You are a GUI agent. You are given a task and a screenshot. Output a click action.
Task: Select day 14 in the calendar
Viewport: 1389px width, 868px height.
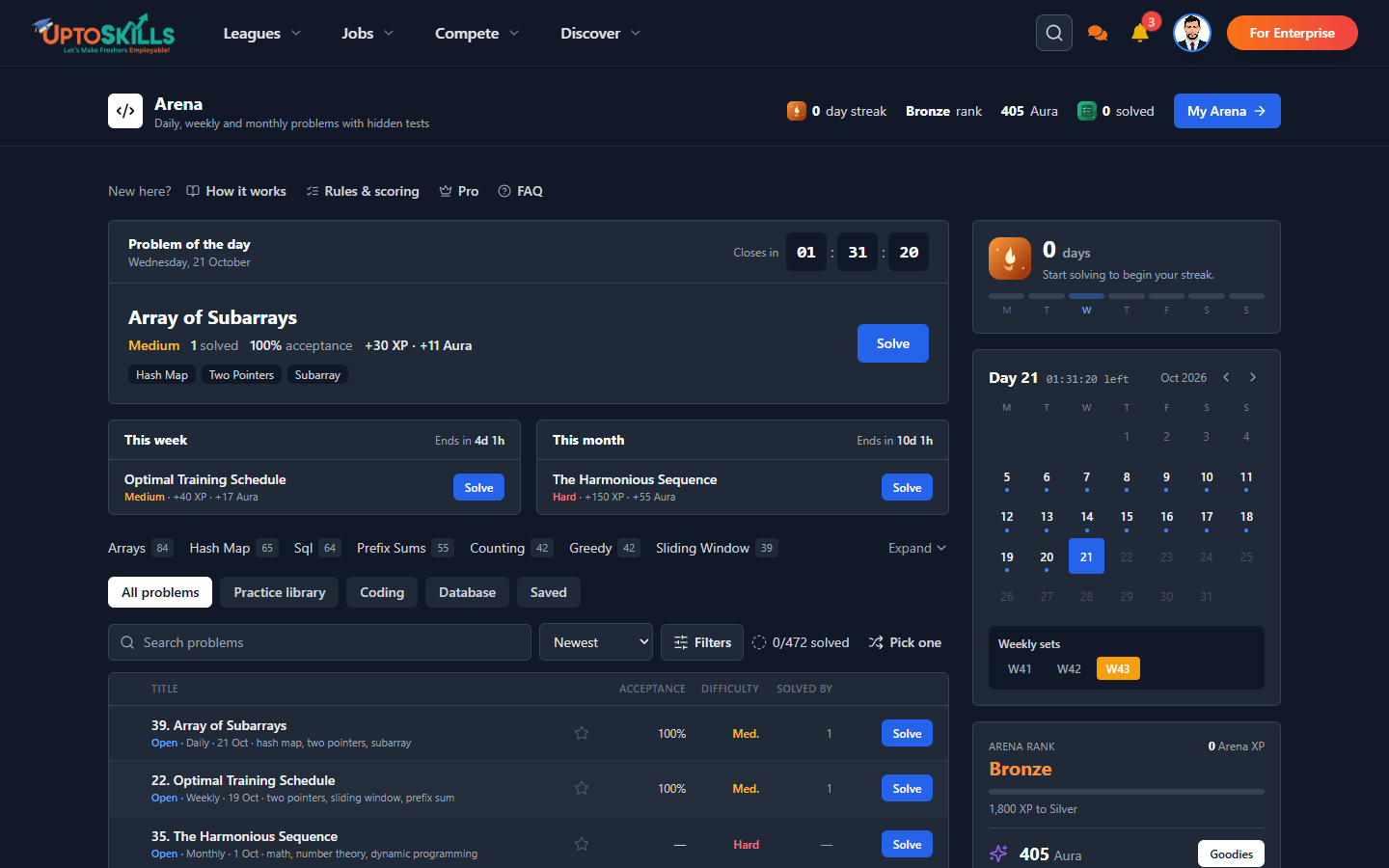coord(1086,517)
